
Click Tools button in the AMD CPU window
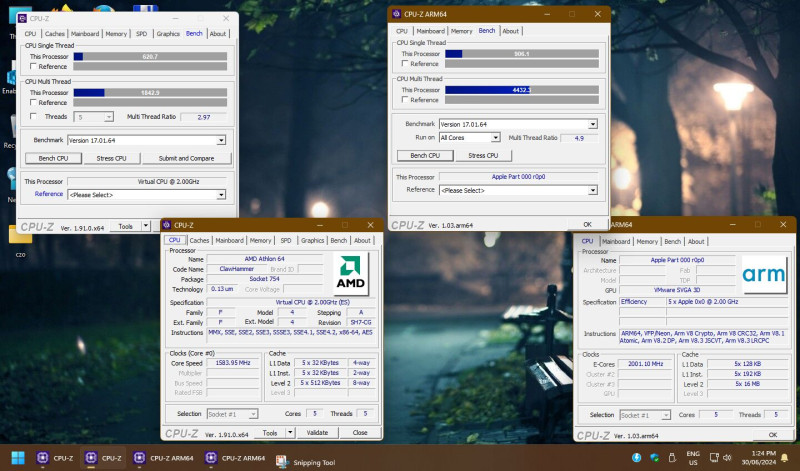(x=270, y=433)
